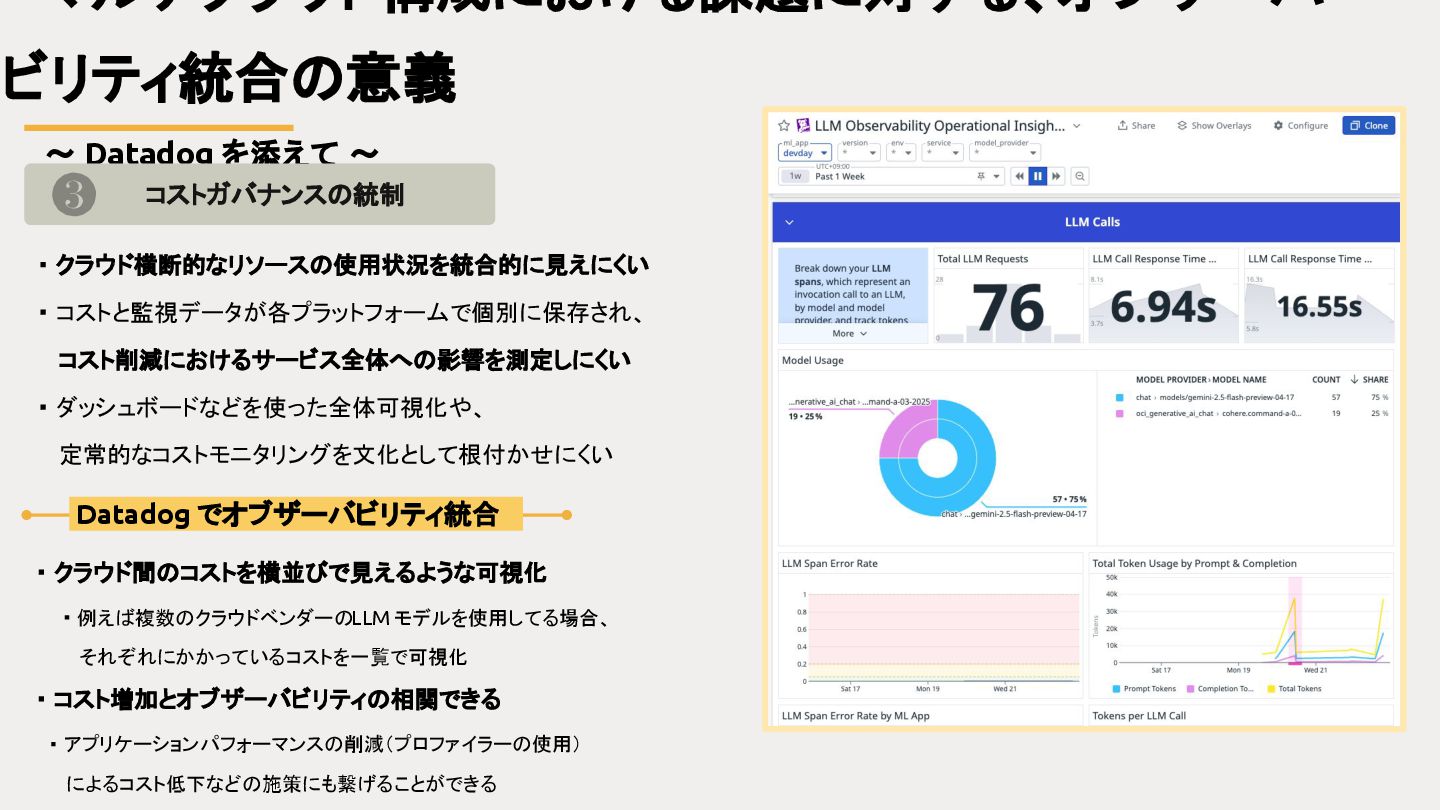
Task: Click Total Token Usage by Prompt & Completion title
Action: pyautogui.click(x=1194, y=563)
